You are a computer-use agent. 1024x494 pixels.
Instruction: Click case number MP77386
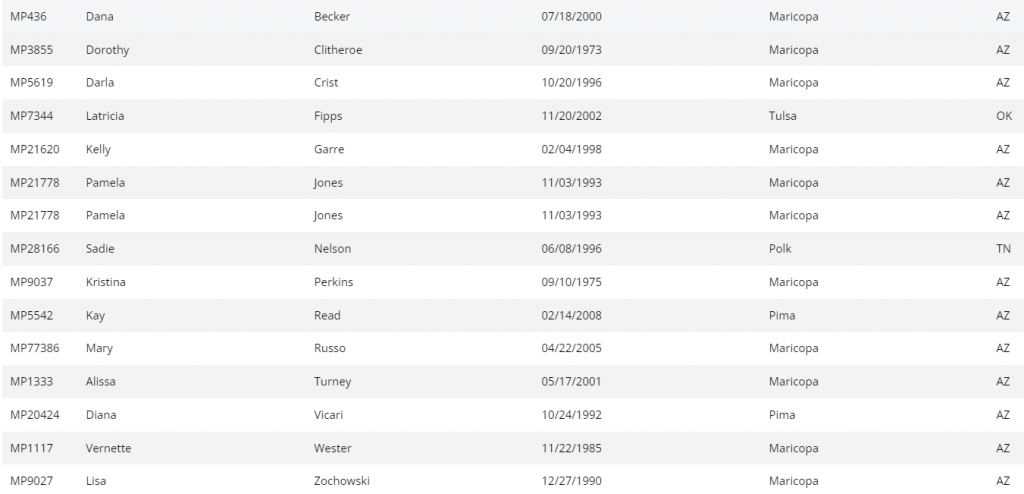32,348
